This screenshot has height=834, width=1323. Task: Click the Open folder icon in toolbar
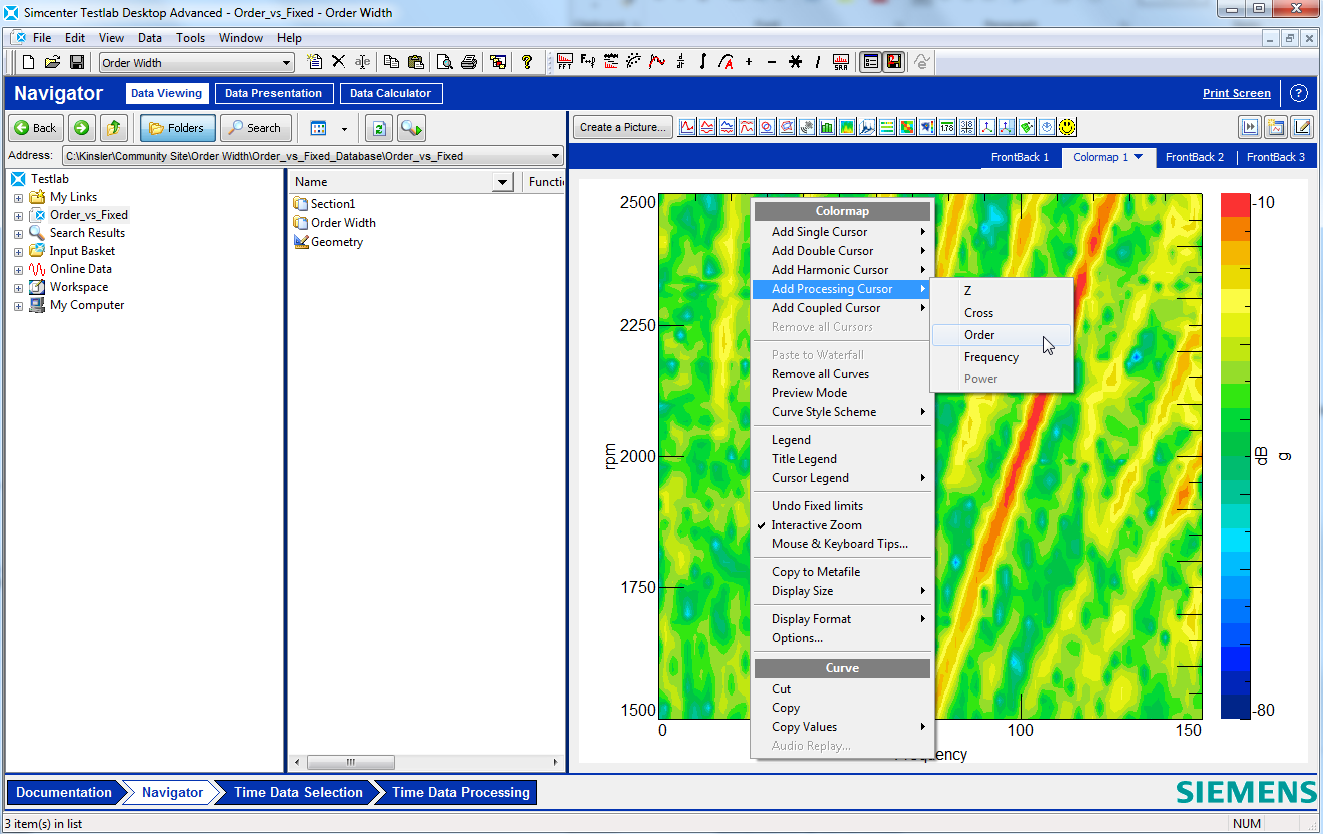[x=52, y=62]
